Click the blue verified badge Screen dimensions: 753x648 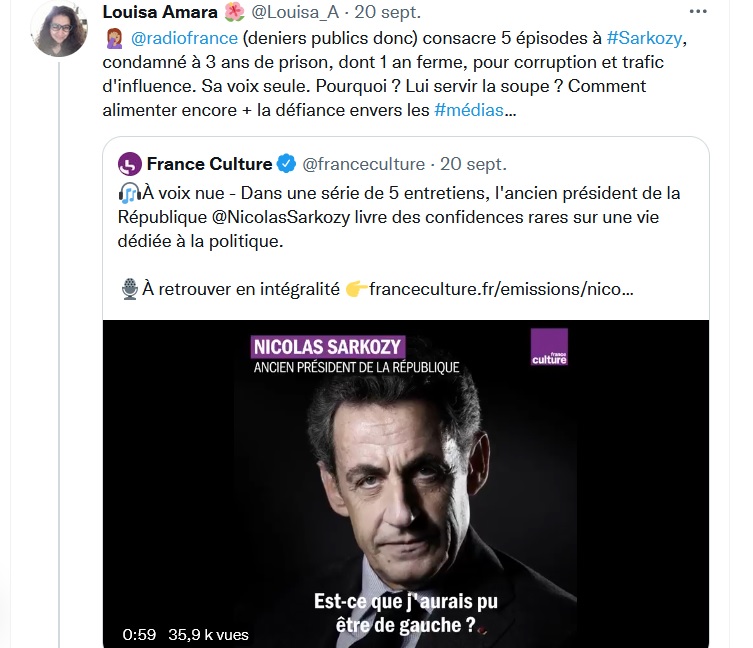[x=286, y=164]
